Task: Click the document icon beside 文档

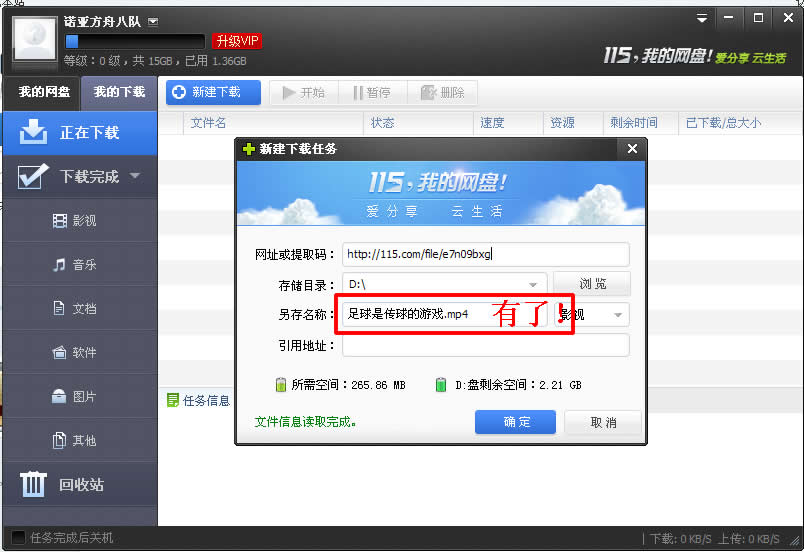Action: coord(59,308)
